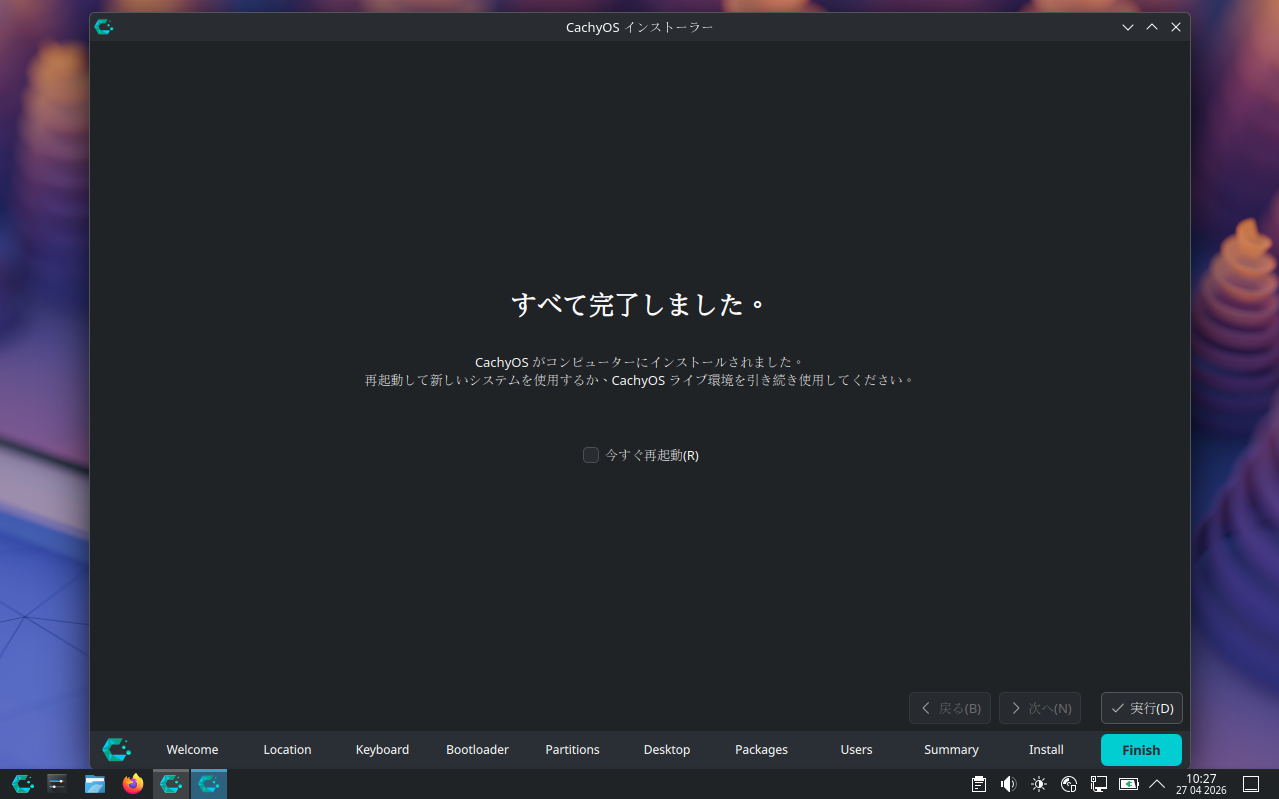Open the network globe tray icon
1279x799 pixels.
point(1069,784)
